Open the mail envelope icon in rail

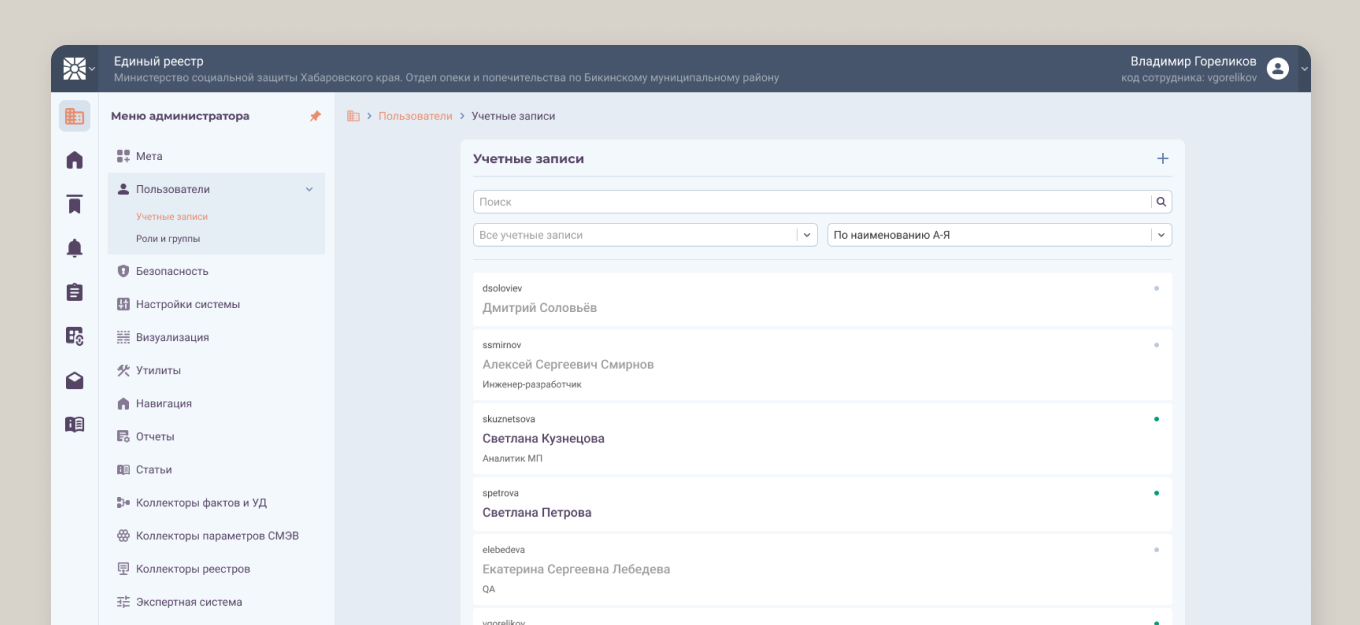74,380
